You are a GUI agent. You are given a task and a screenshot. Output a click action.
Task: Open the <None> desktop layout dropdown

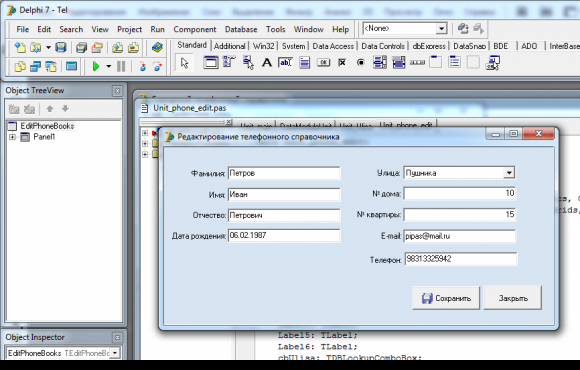tap(441, 28)
